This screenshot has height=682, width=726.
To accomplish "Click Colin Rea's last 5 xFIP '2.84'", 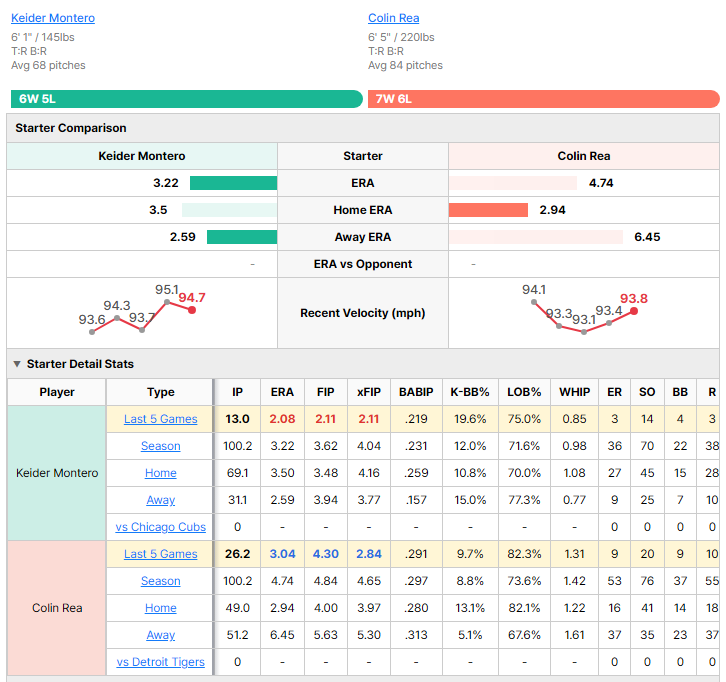I will pos(369,554).
